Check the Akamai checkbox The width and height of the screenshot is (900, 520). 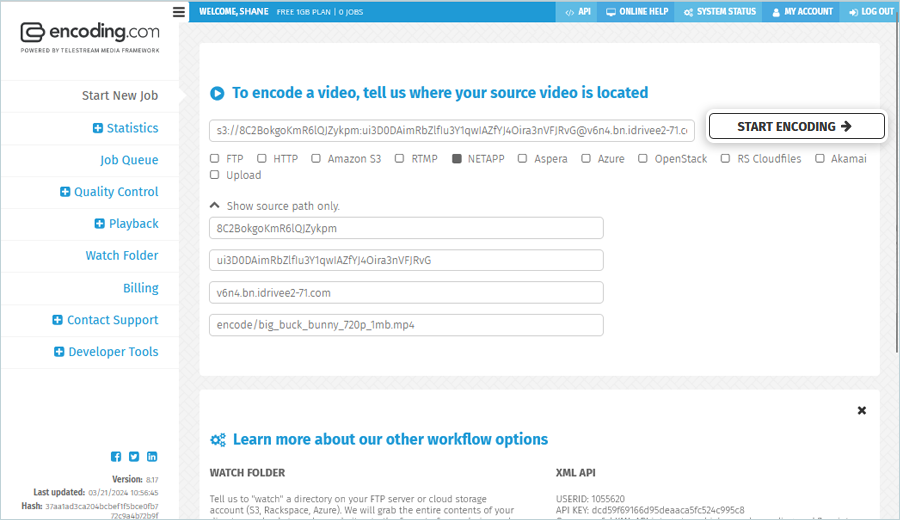820,158
